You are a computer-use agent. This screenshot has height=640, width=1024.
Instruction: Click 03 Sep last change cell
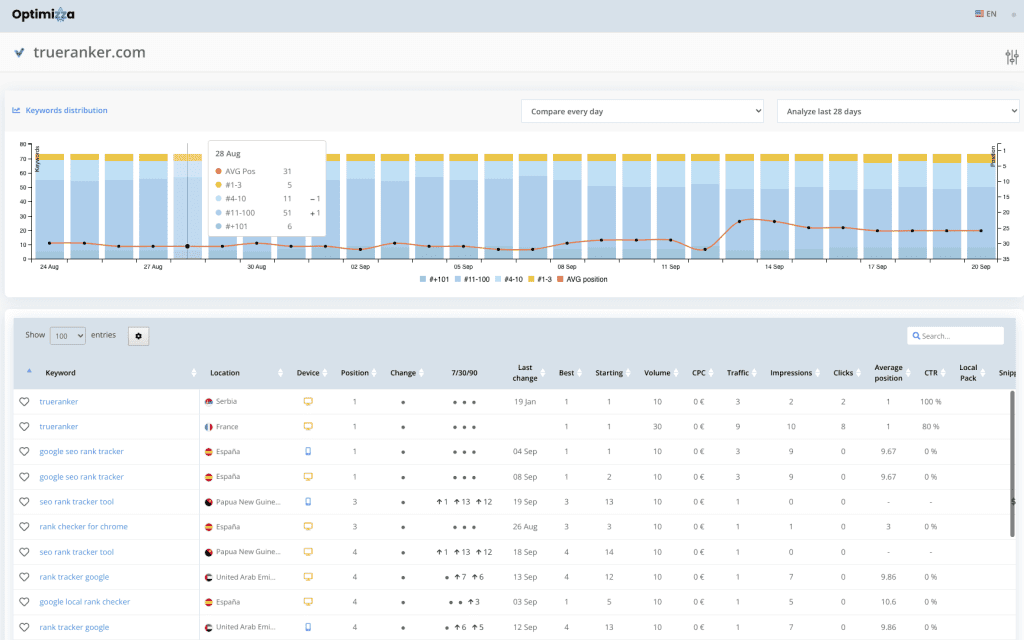tap(524, 602)
